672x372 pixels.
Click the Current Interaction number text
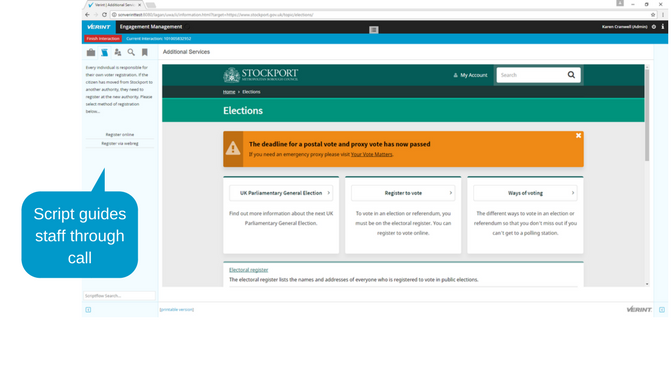pos(159,39)
